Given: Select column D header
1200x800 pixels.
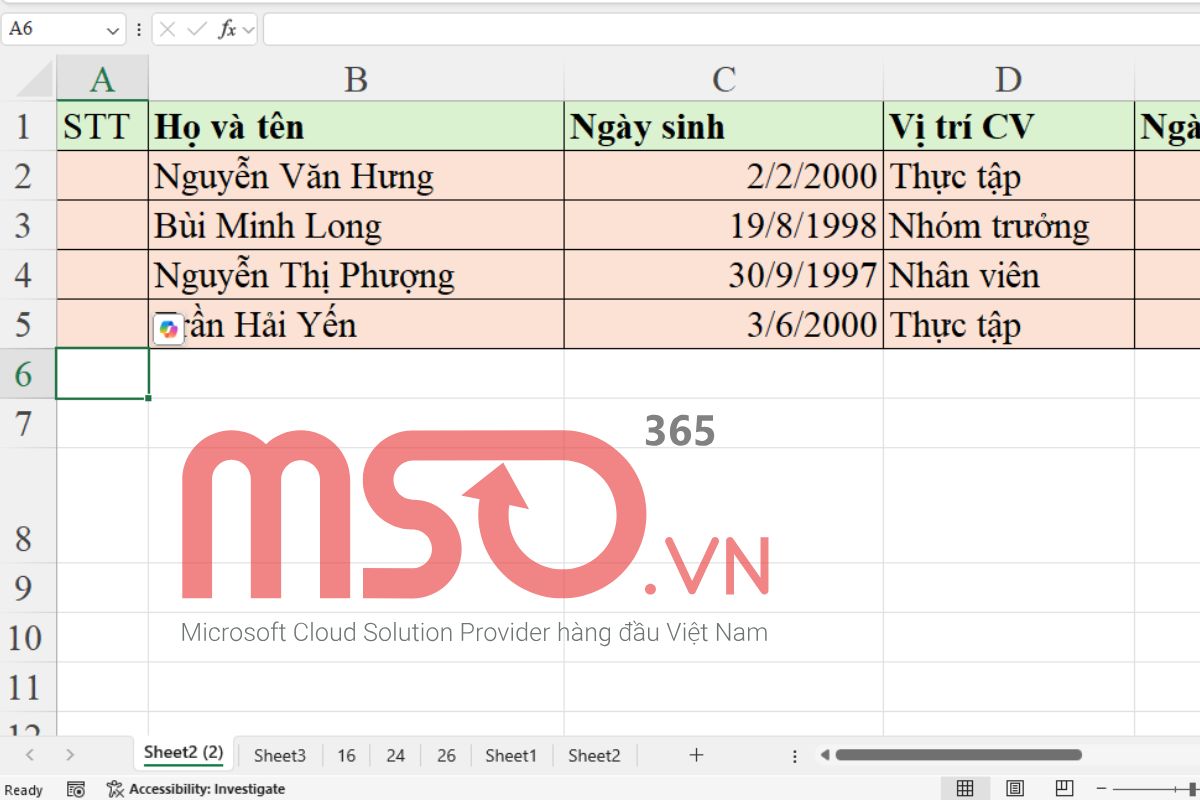Looking at the screenshot, I should (x=1009, y=78).
